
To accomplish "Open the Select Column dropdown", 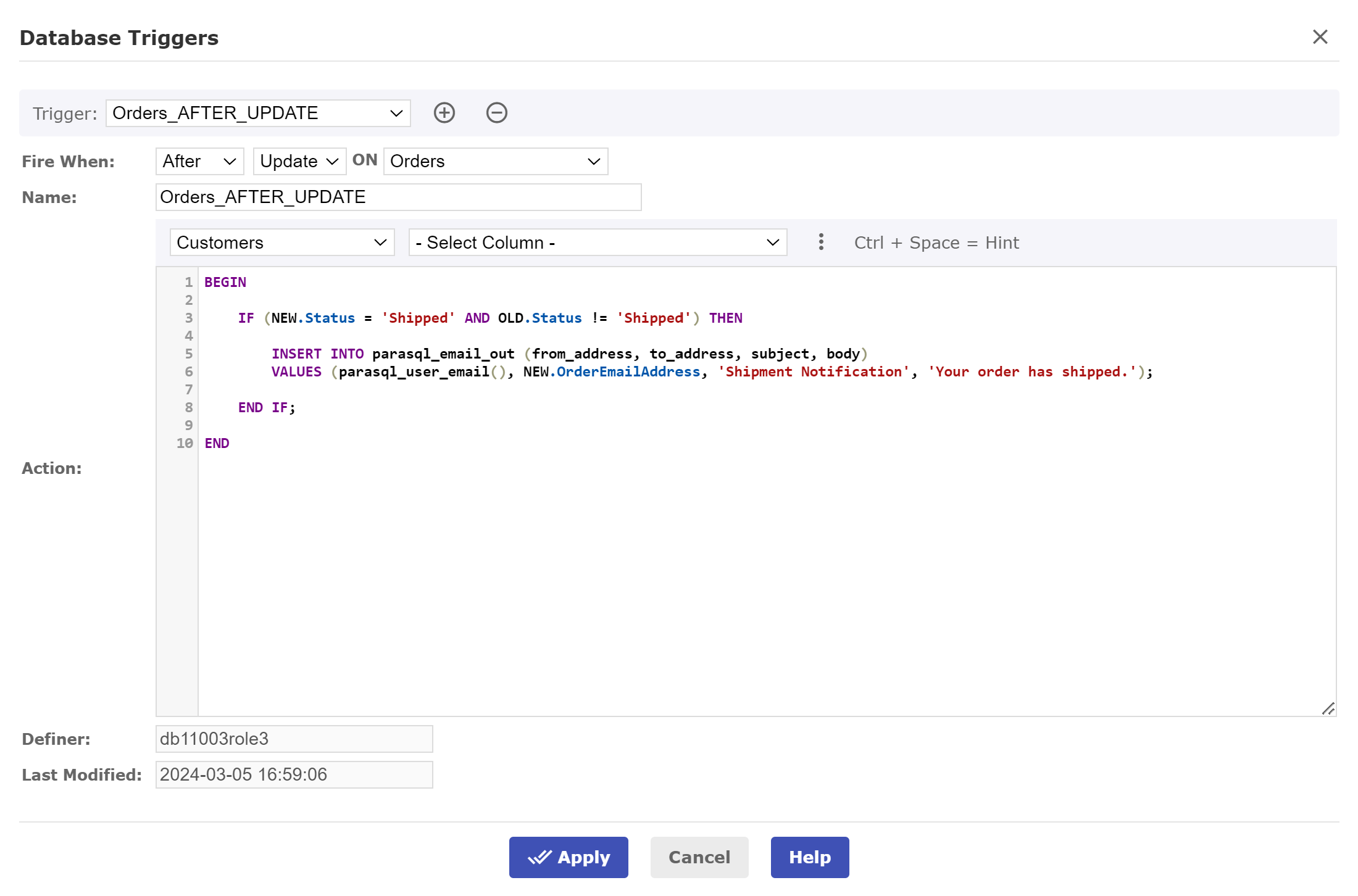I will tap(598, 243).
